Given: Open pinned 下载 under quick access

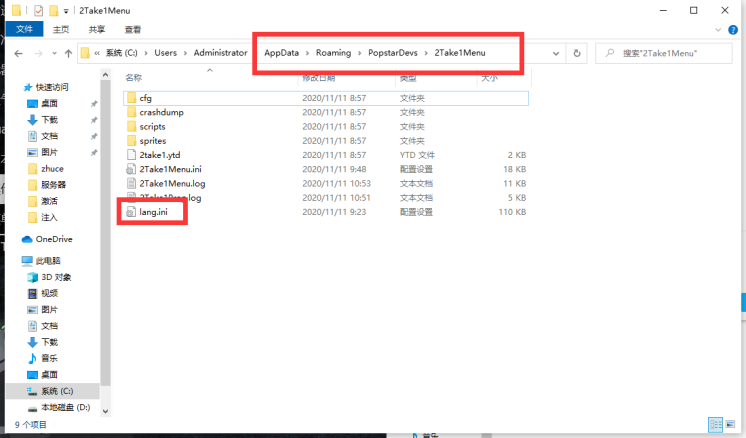Looking at the screenshot, I should coord(43,119).
